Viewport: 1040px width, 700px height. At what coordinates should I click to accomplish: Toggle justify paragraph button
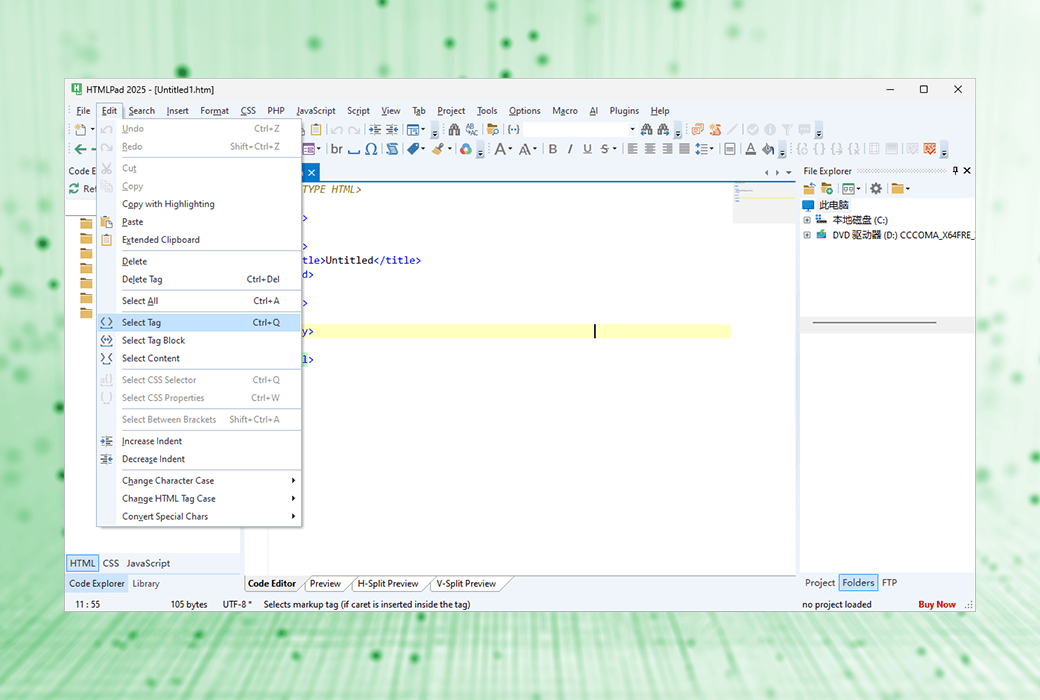pos(684,149)
